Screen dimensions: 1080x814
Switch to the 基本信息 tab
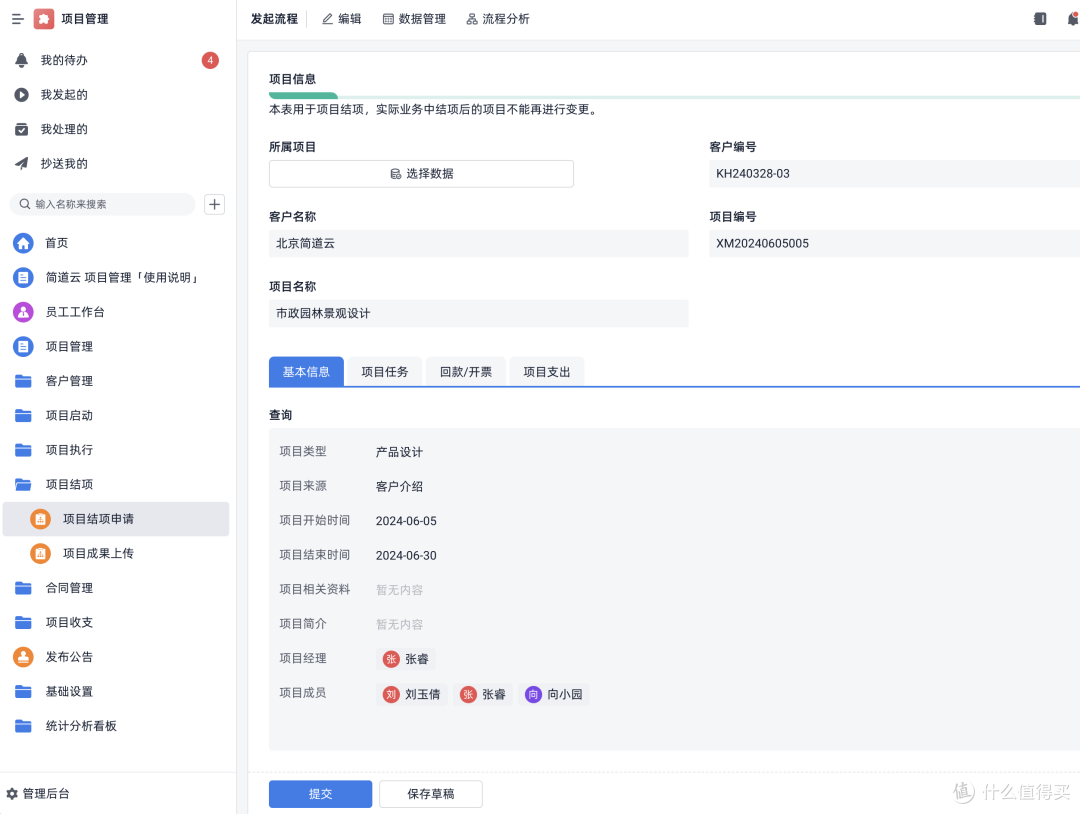pos(306,372)
